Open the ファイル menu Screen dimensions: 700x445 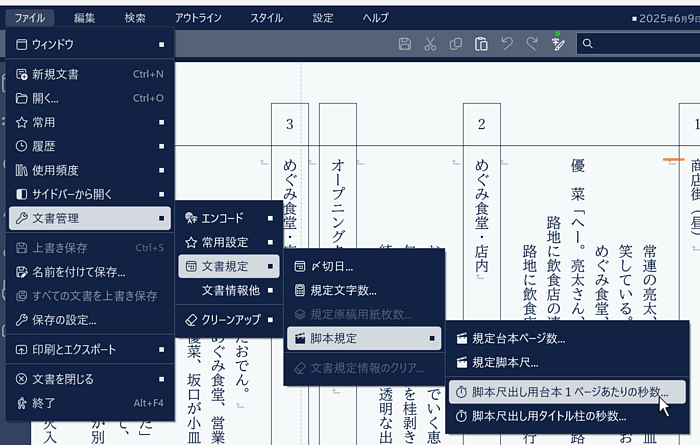click(x=29, y=18)
